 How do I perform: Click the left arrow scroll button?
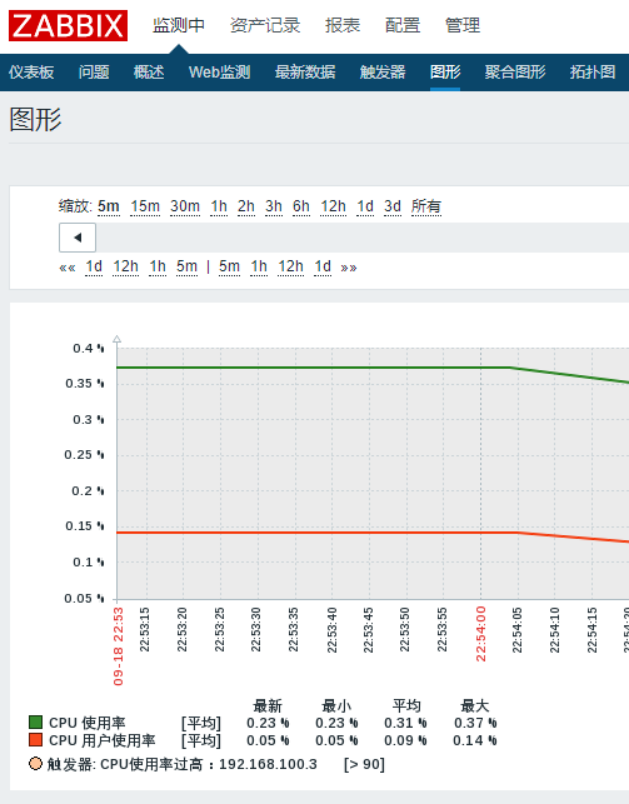pos(77,237)
